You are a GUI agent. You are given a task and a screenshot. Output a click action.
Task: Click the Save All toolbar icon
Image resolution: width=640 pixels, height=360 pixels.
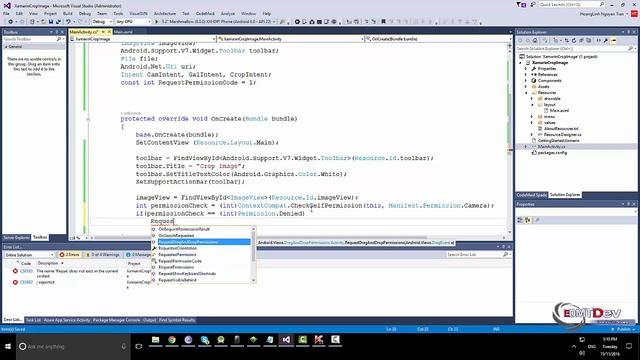tap(58, 22)
